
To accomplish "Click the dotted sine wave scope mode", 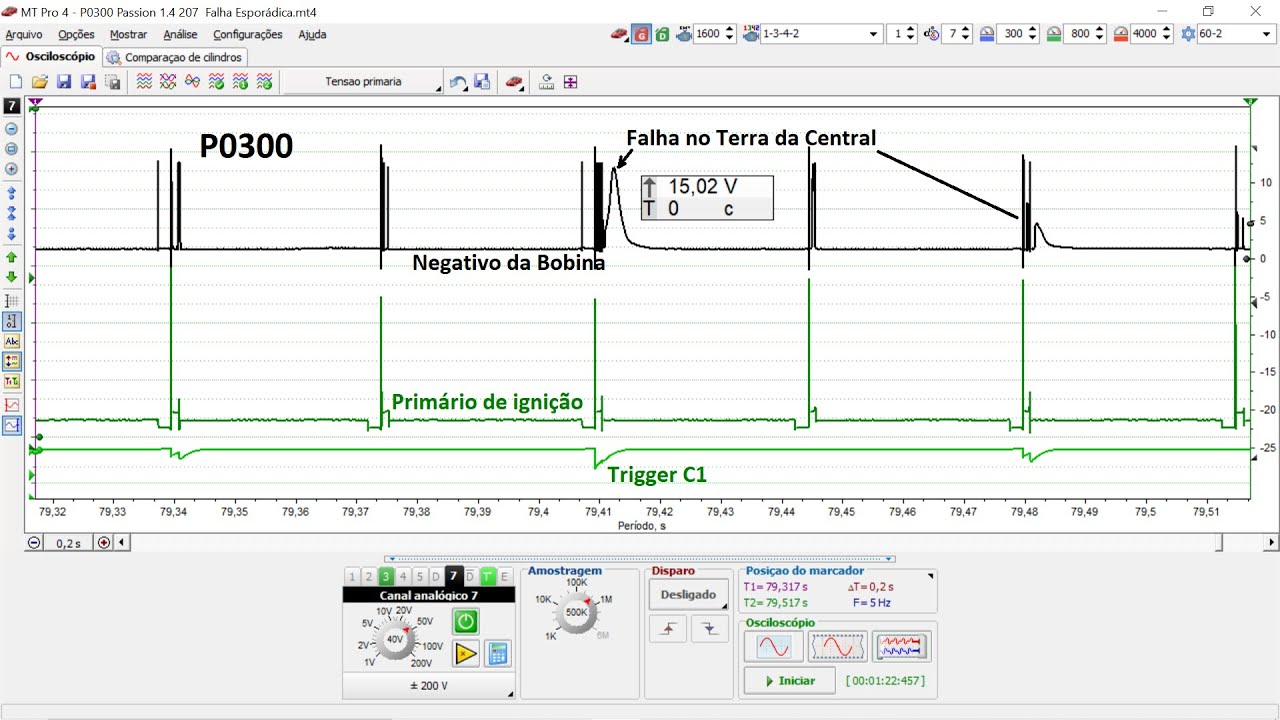I will pyautogui.click(x=837, y=647).
